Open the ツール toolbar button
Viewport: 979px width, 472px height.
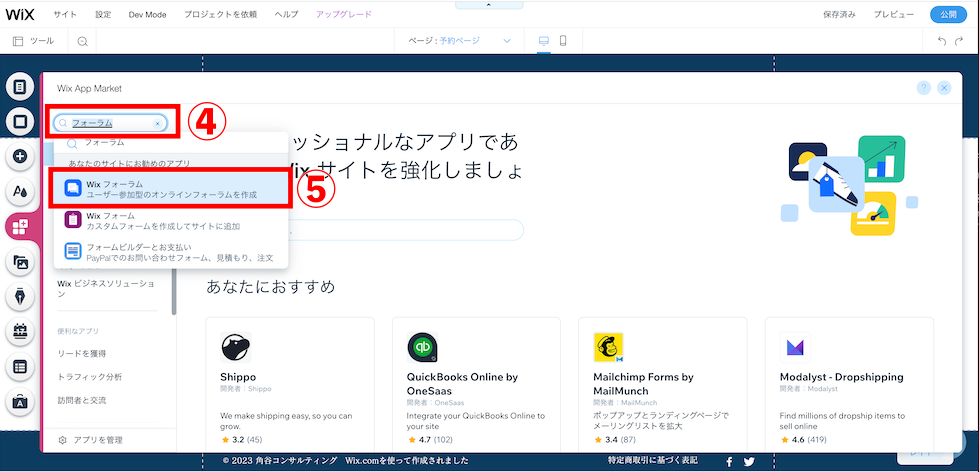tap(34, 41)
